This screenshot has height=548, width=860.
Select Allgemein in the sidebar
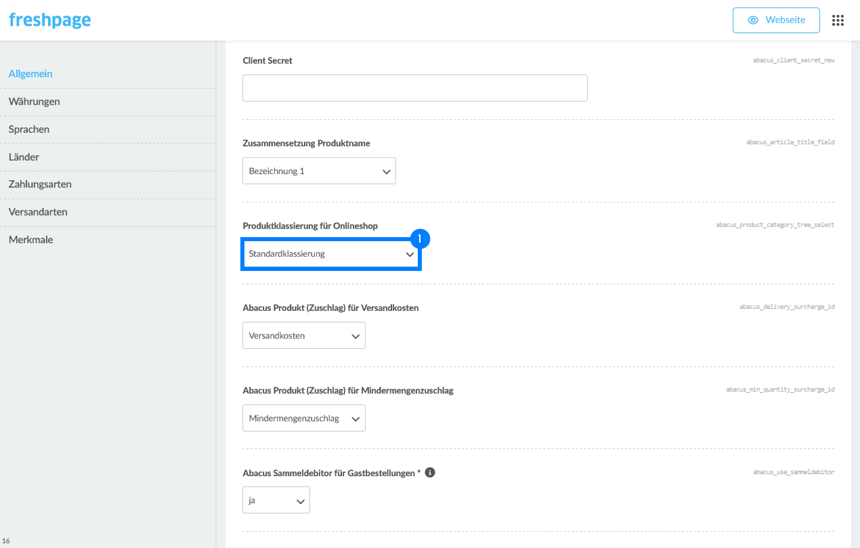pyautogui.click(x=31, y=74)
